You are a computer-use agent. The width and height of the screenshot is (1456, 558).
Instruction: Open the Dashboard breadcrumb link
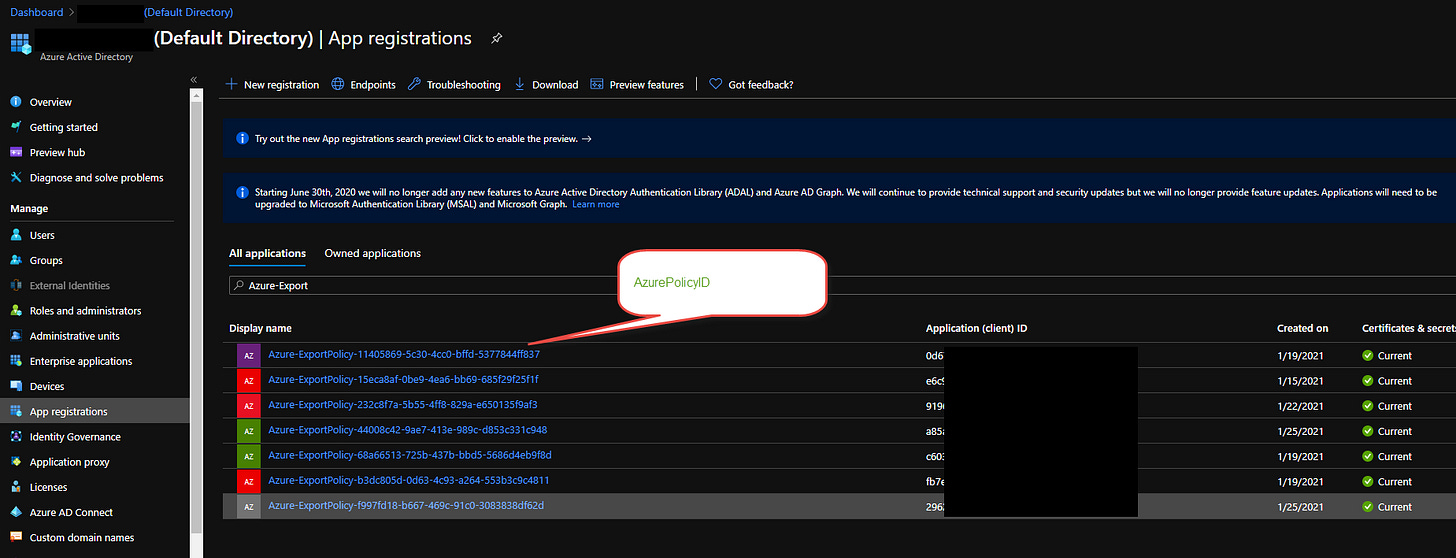pos(36,12)
